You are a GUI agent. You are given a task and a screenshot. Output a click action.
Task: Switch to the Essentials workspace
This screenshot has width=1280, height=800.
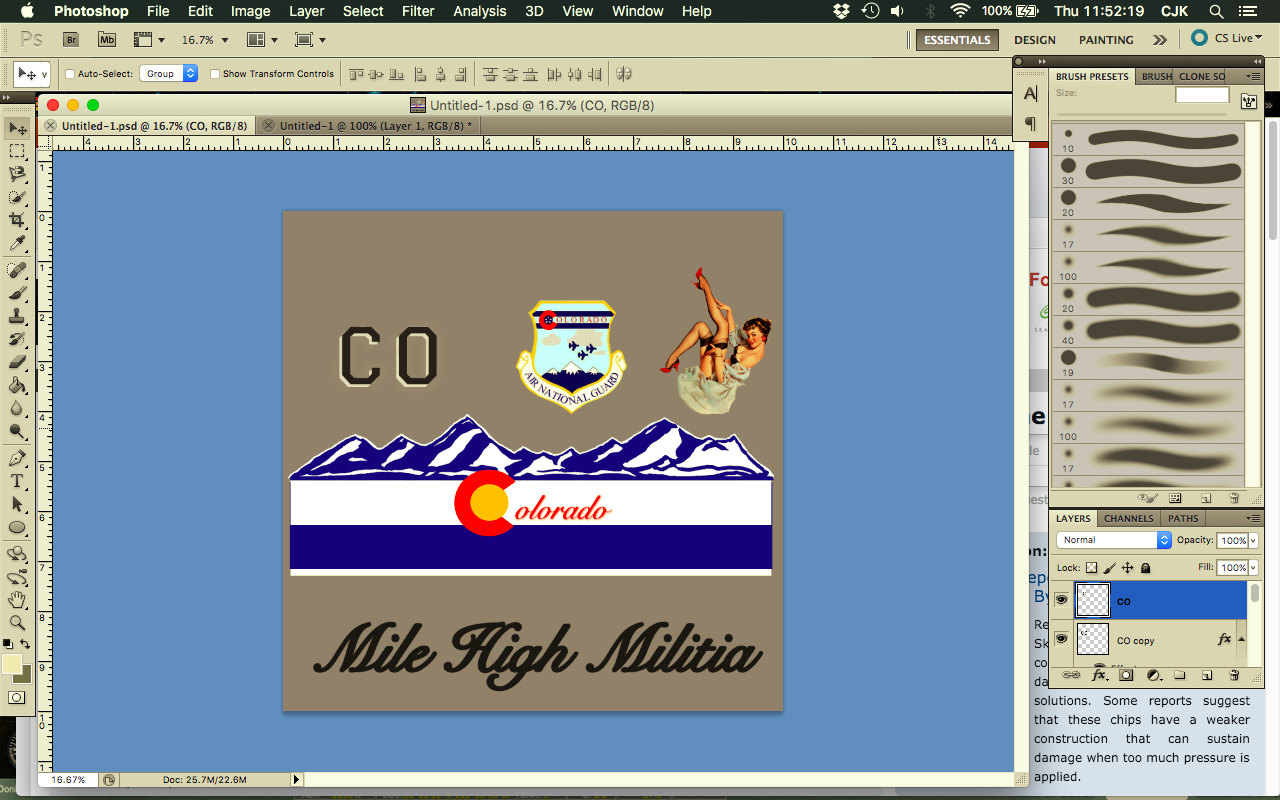click(957, 40)
